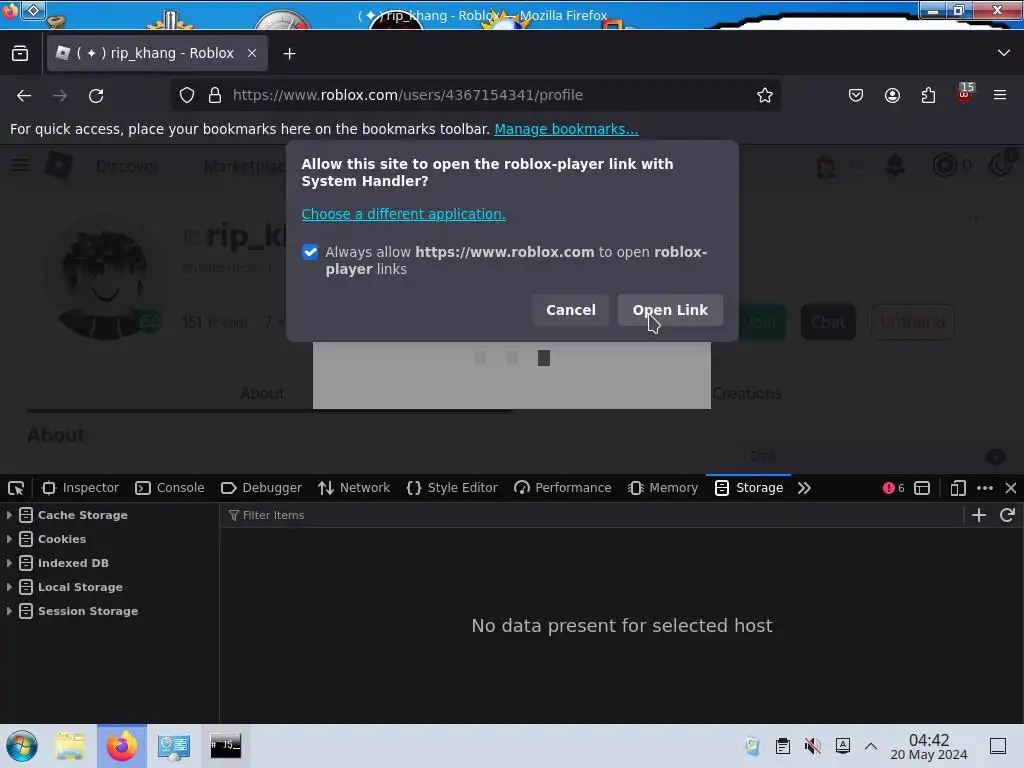1024x768 pixels.
Task: Select the Storage panel tab
Action: click(x=748, y=488)
